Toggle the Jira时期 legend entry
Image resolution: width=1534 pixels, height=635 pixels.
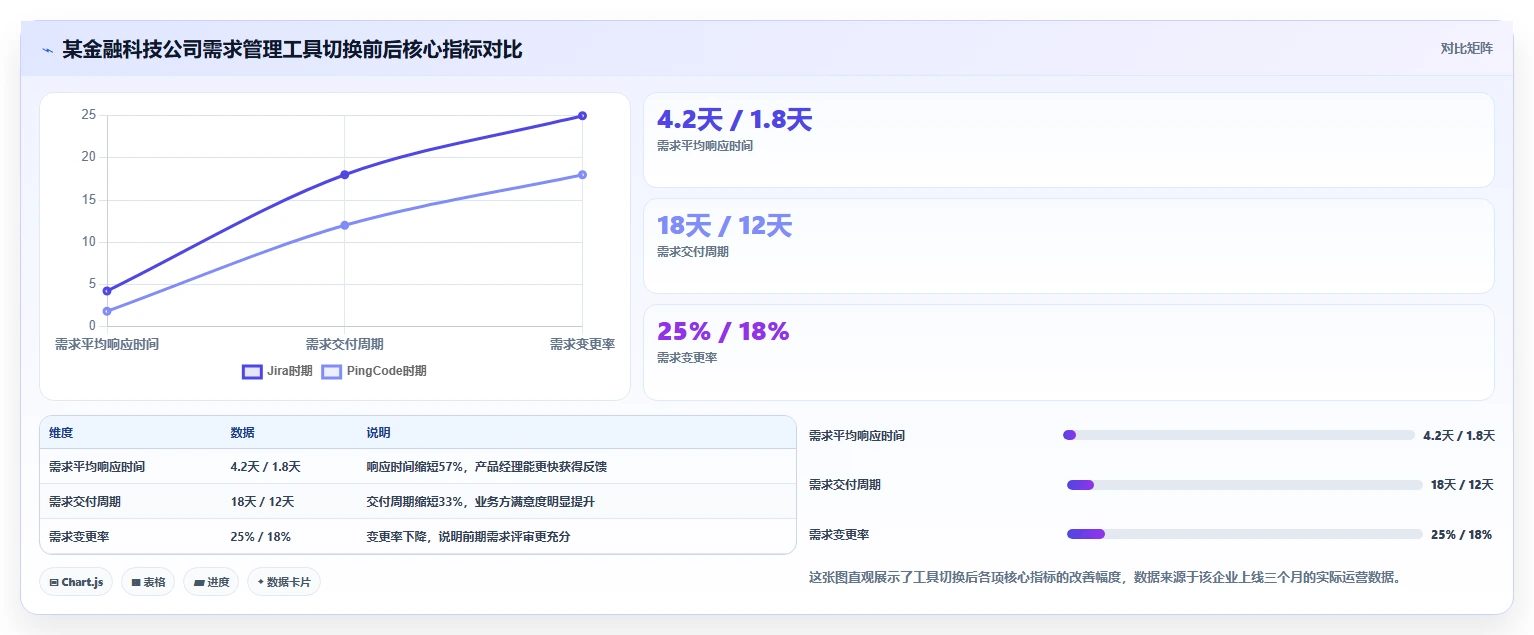tap(277, 371)
